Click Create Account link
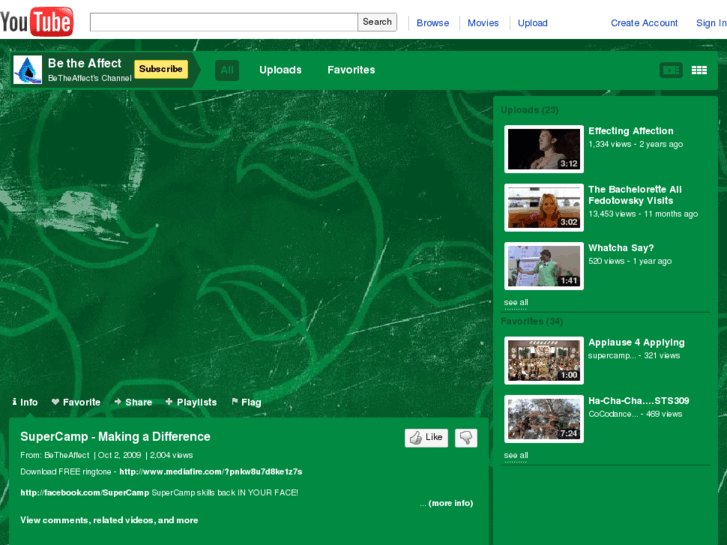 point(644,23)
